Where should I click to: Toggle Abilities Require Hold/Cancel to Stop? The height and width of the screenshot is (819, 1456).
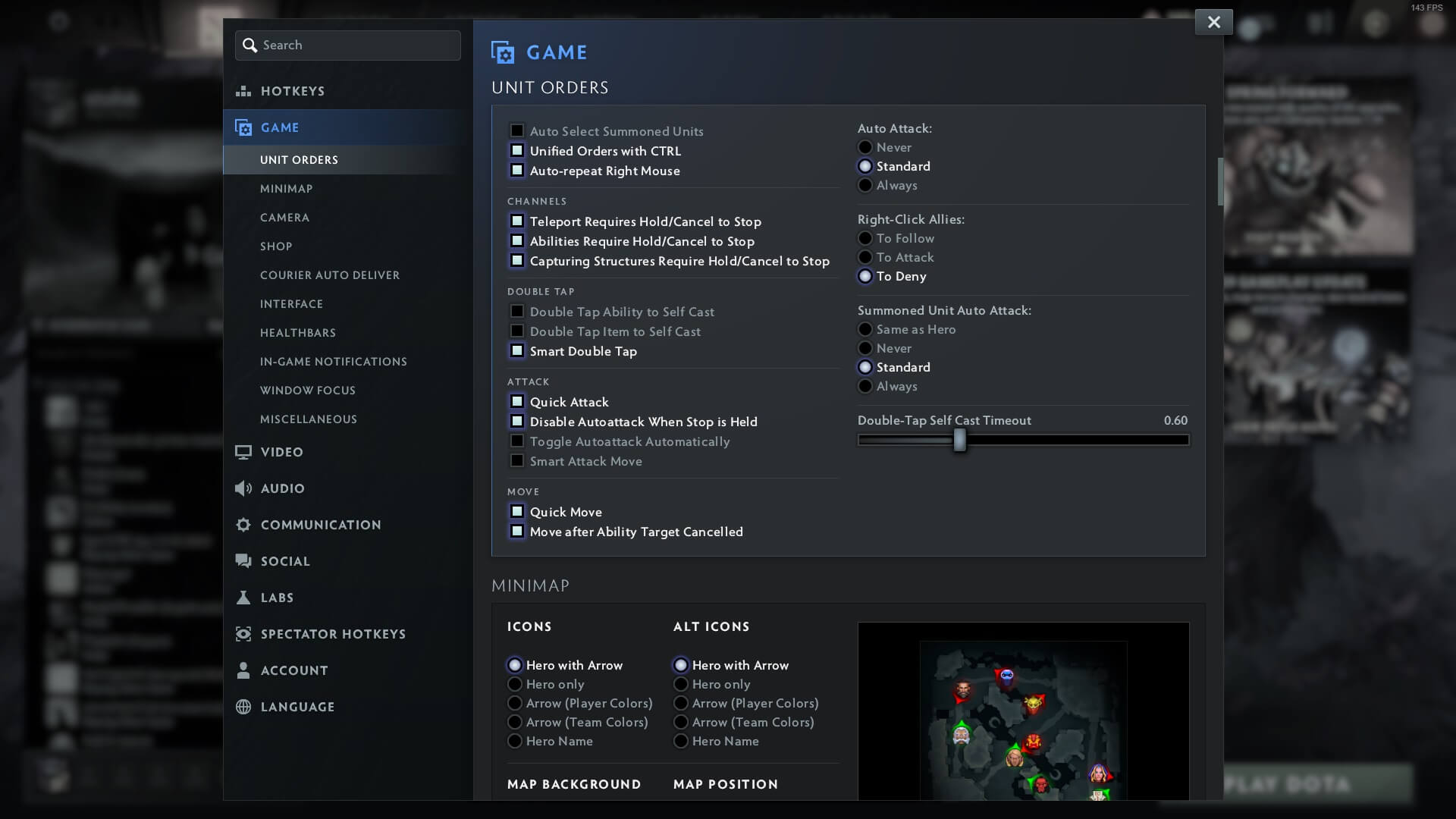click(x=517, y=240)
